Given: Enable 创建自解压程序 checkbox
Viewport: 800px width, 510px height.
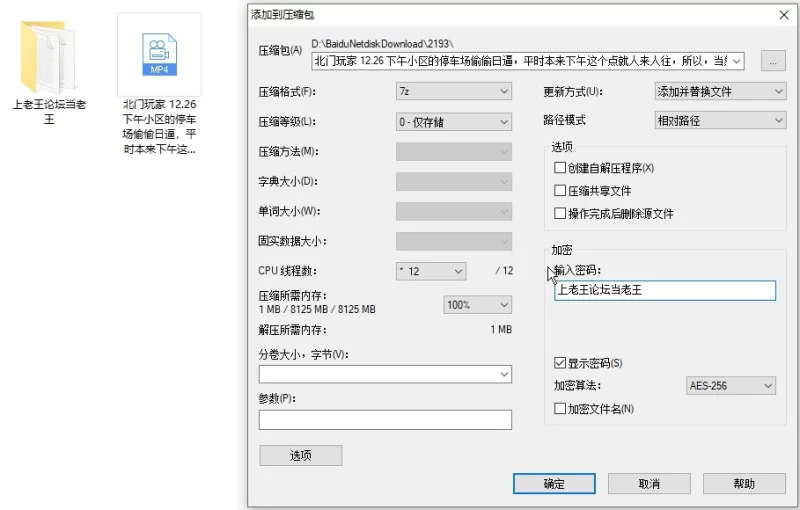Looking at the screenshot, I should (560, 168).
